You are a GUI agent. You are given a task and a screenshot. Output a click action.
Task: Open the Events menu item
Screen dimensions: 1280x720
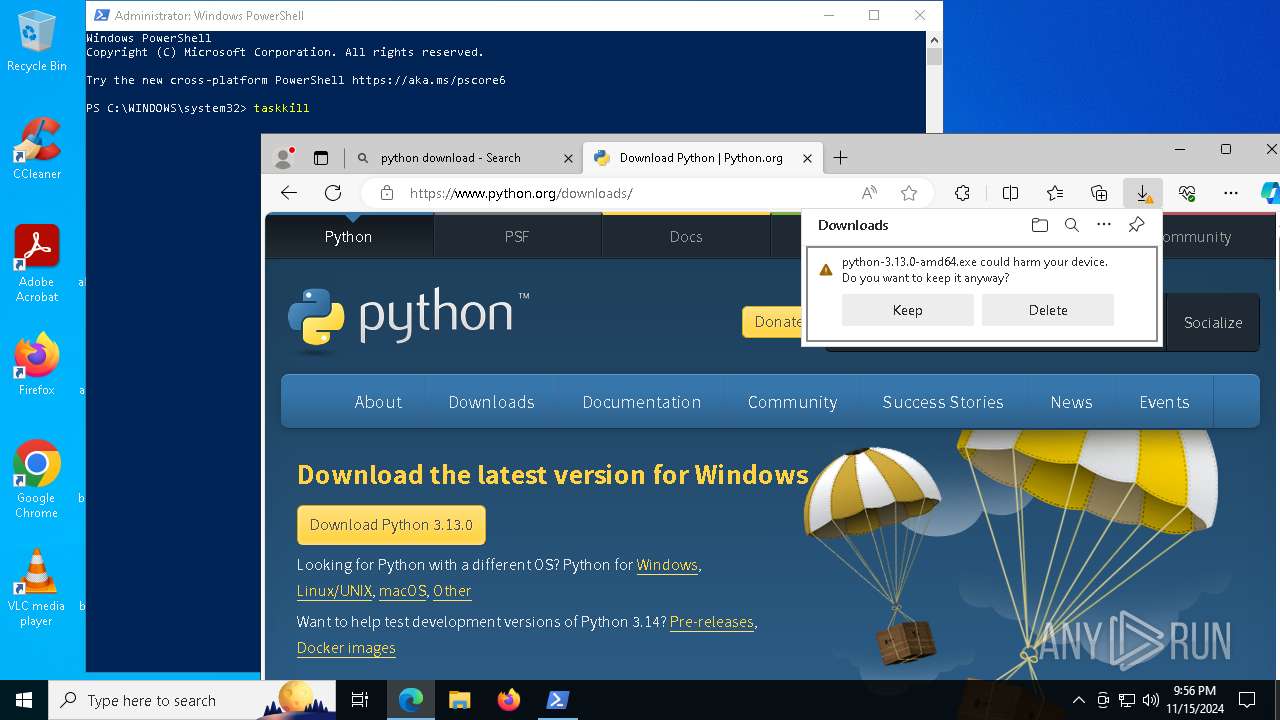pos(1164,402)
